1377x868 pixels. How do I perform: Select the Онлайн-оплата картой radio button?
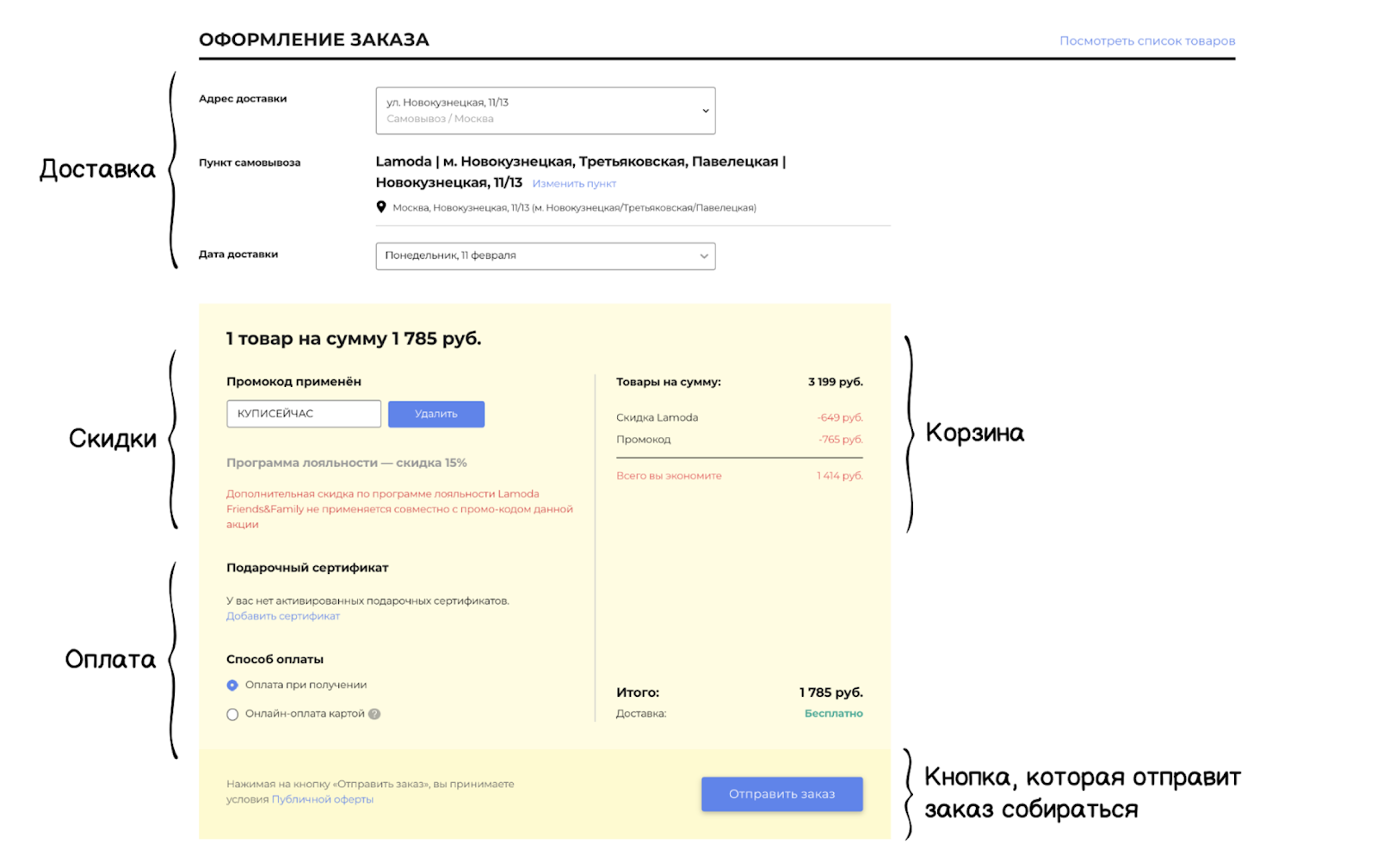[232, 714]
